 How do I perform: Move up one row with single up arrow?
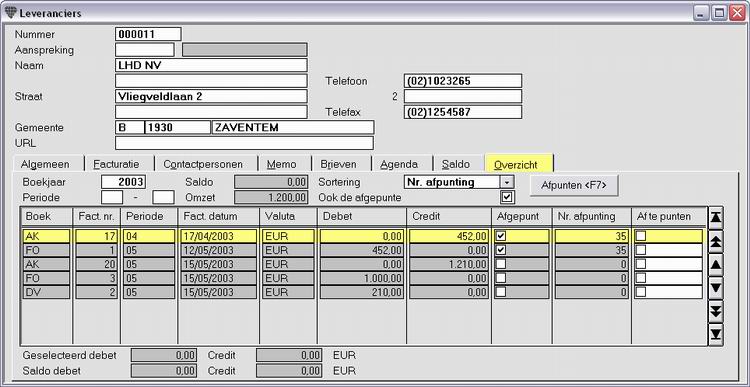click(716, 265)
